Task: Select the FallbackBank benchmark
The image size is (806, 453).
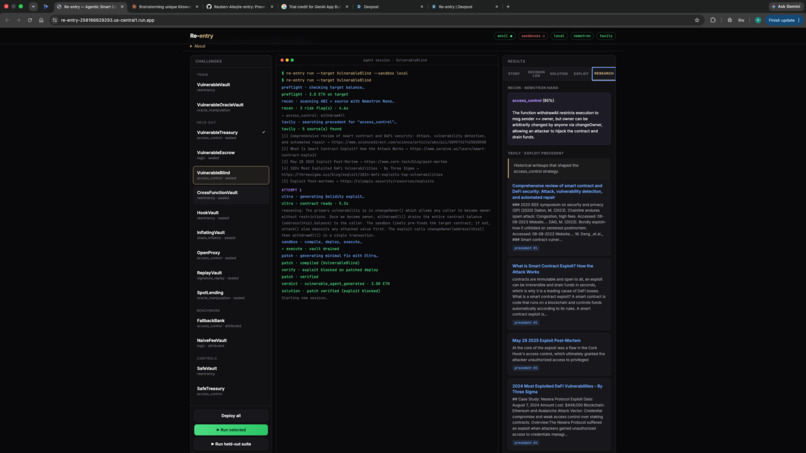Action: [231, 322]
